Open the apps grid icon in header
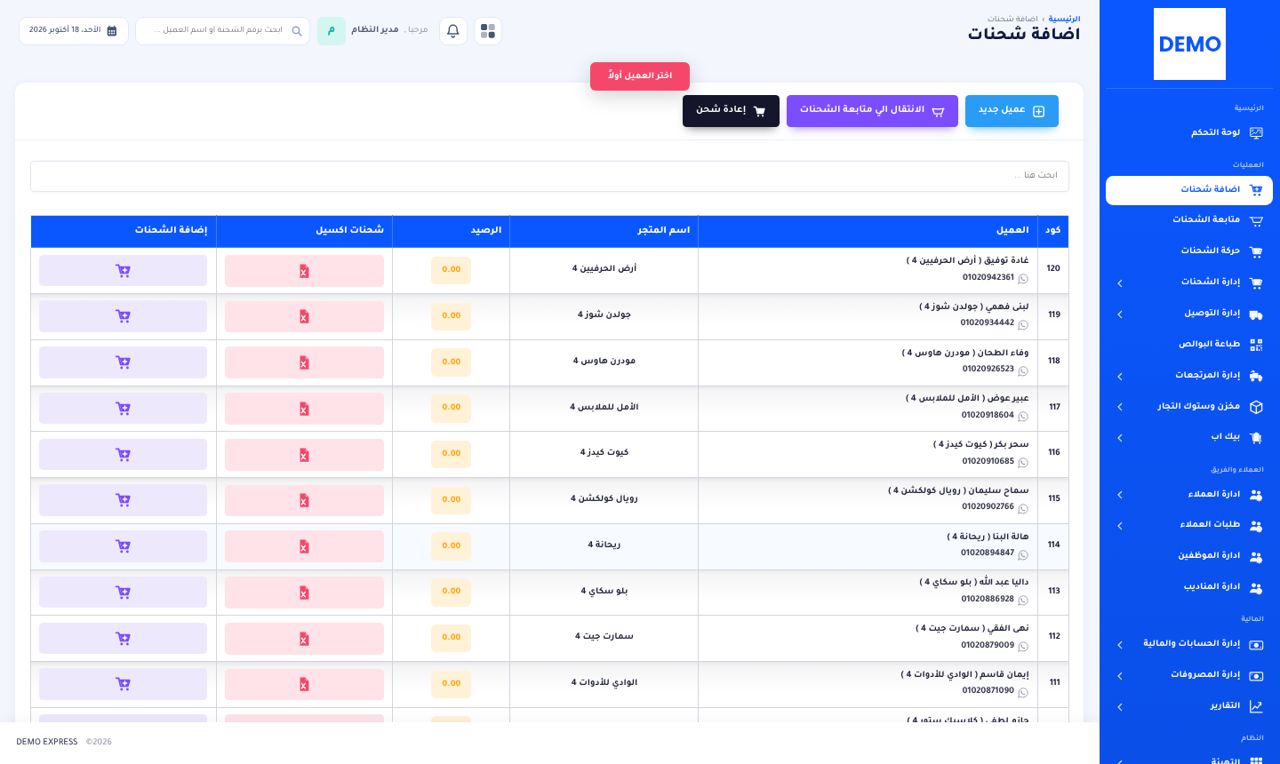Screen dimensions: 1280x764 coord(487,31)
